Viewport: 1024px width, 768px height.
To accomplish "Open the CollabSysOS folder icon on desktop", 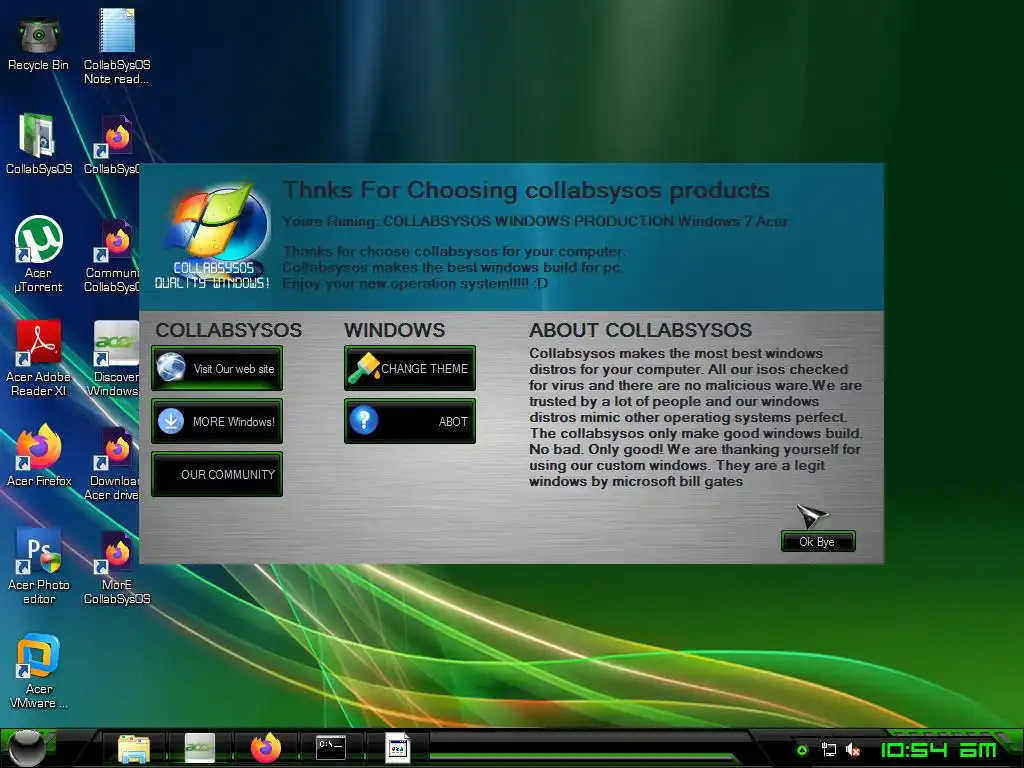I will 39,144.
